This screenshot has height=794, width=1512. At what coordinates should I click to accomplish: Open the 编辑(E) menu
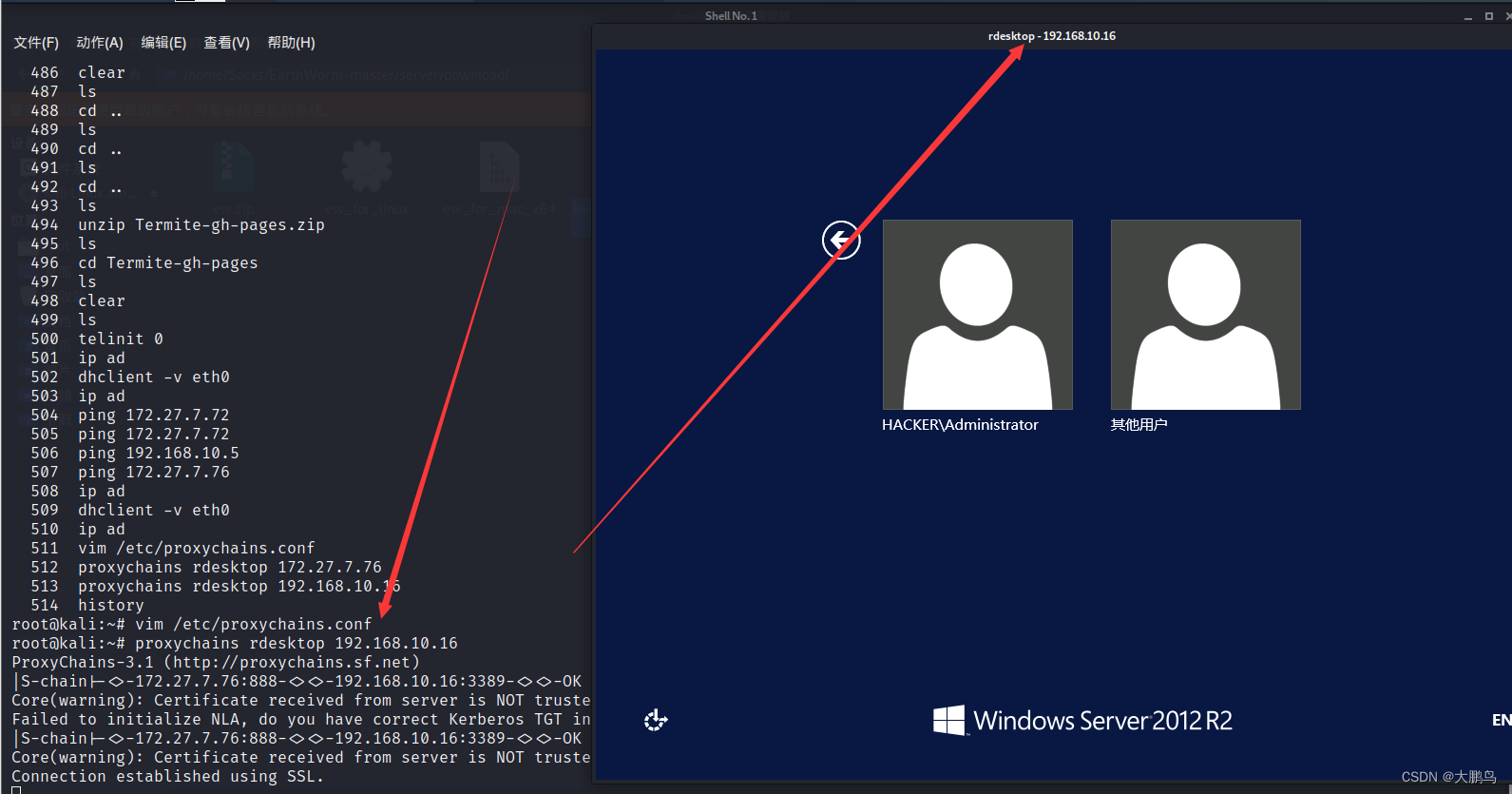click(x=163, y=43)
